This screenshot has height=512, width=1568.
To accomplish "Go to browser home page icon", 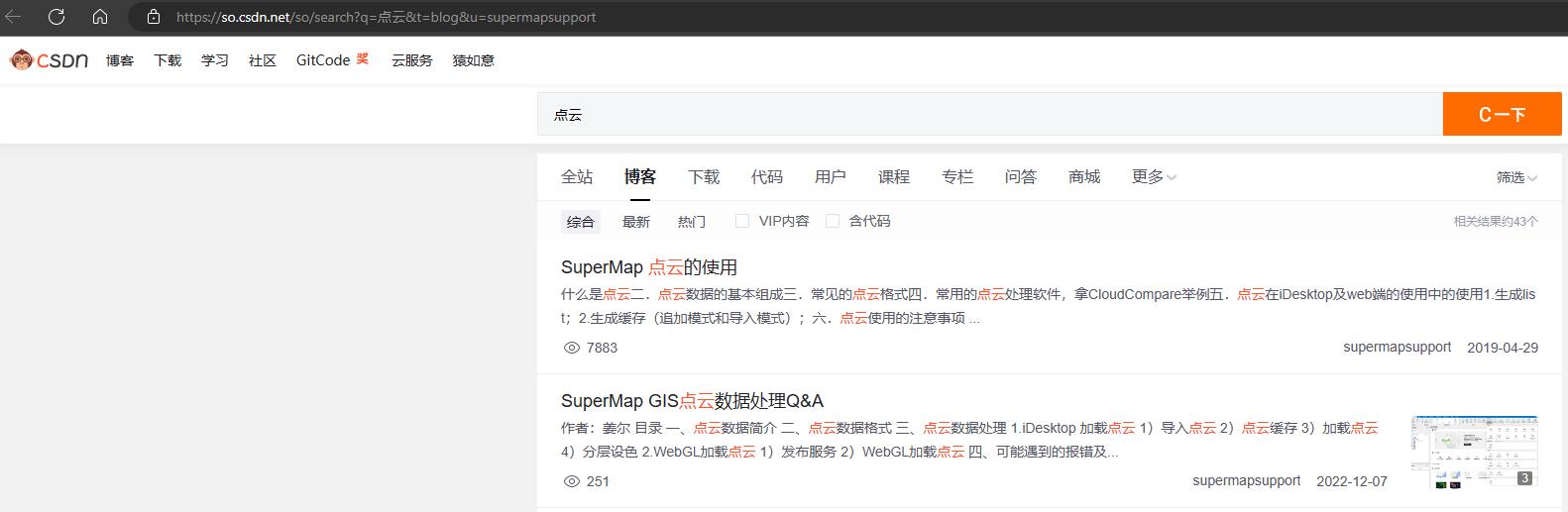I will coord(100,17).
